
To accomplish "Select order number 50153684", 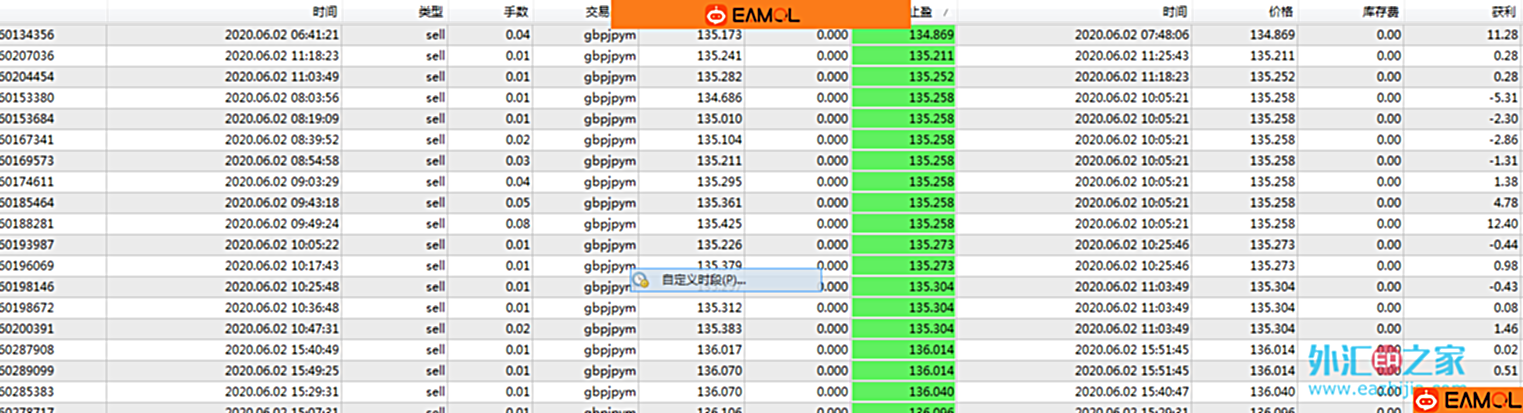I will pyautogui.click(x=27, y=118).
